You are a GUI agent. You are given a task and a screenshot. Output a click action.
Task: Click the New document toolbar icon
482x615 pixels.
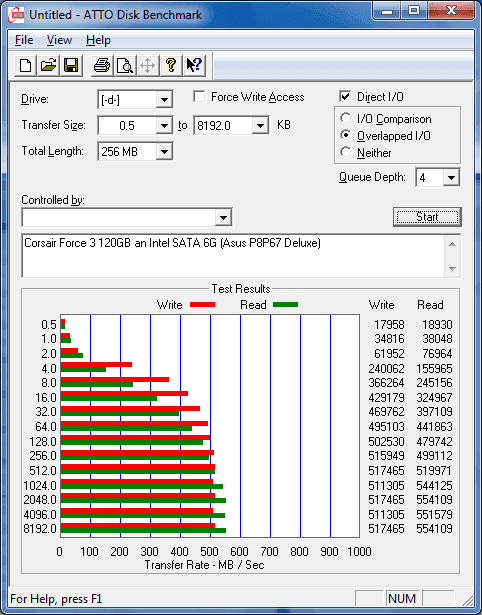[26, 65]
